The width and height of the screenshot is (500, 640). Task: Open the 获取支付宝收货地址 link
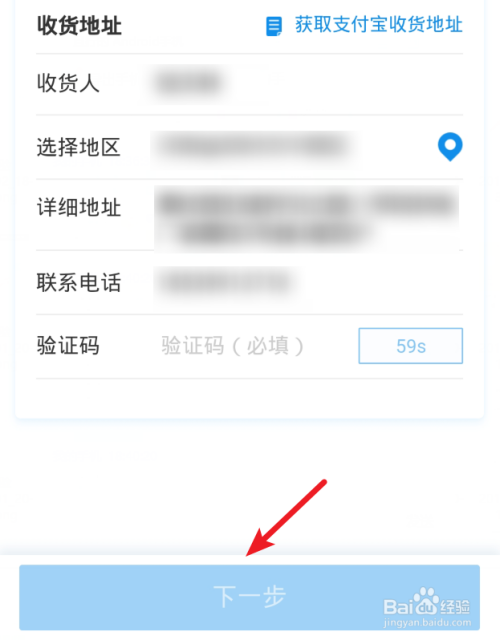[378, 25]
